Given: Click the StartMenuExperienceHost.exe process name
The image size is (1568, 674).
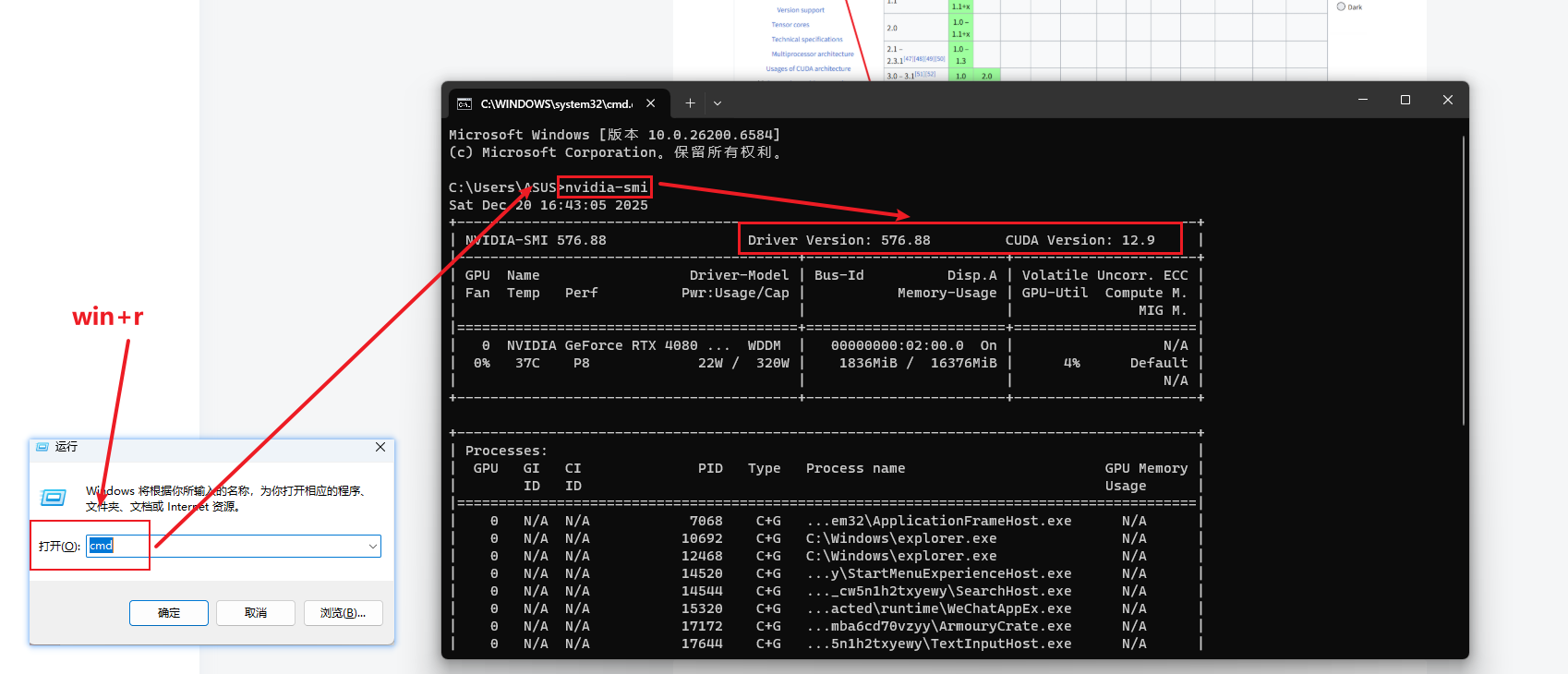Looking at the screenshot, I should [939, 573].
